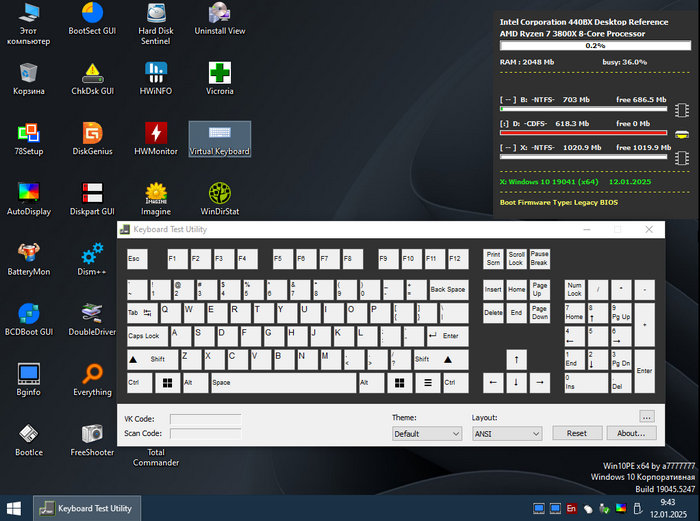Screen dimensions: 700x521
Task: Click the Pause Break key
Action: pos(540,259)
